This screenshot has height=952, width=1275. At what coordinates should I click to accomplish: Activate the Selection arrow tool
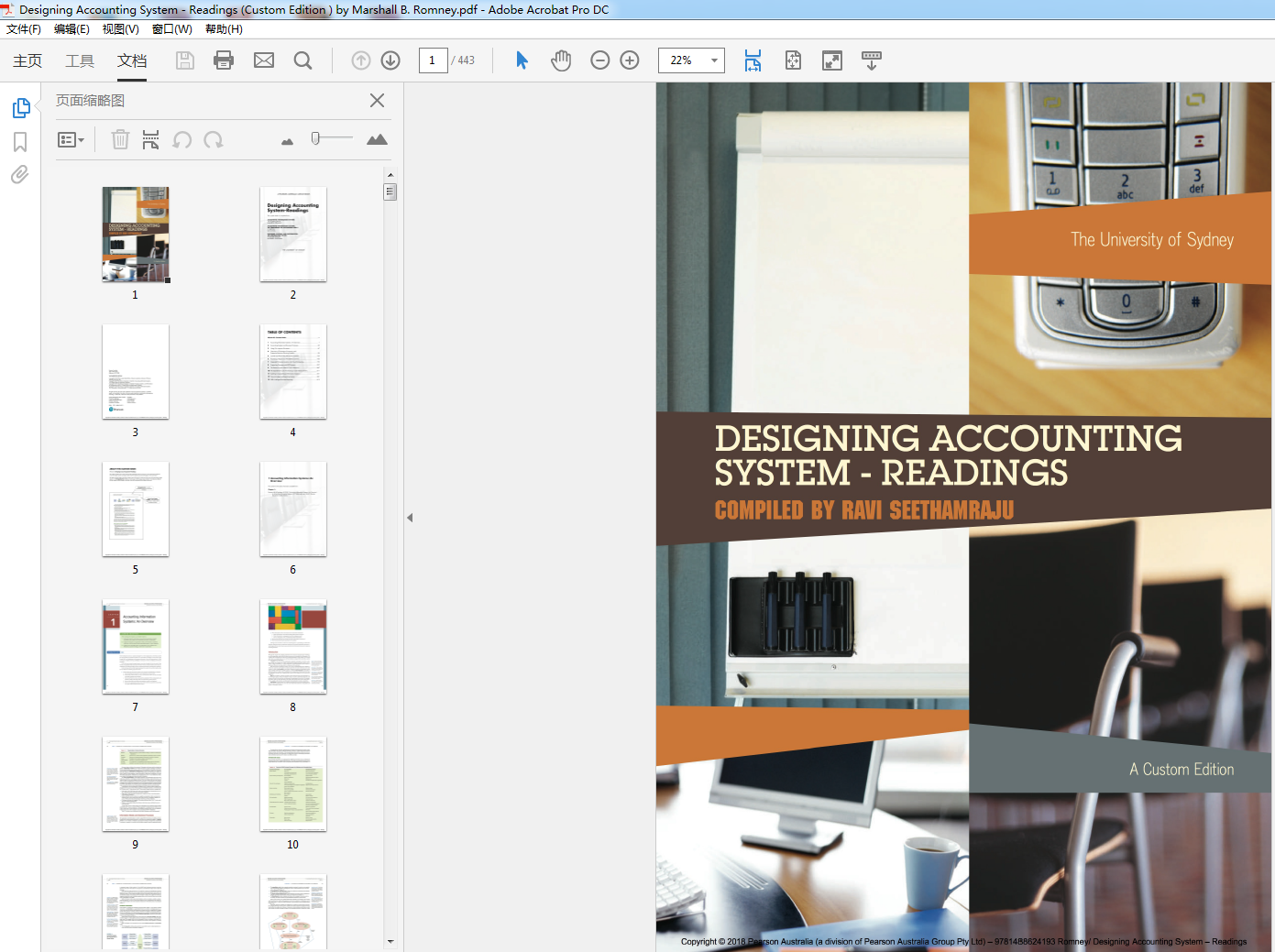pyautogui.click(x=522, y=60)
